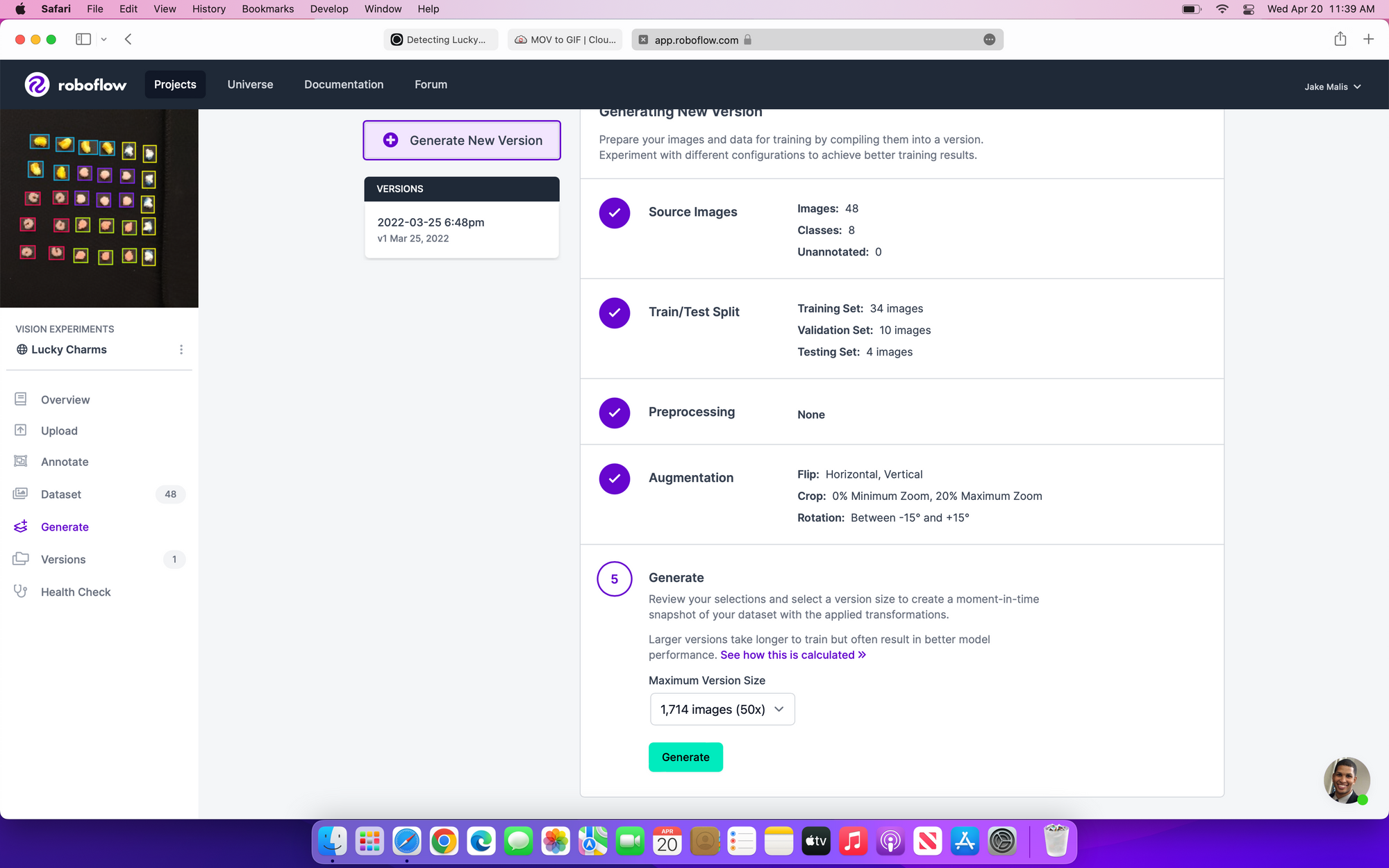The image size is (1389, 868).
Task: Switch to the Universe nav tab
Action: coord(250,85)
